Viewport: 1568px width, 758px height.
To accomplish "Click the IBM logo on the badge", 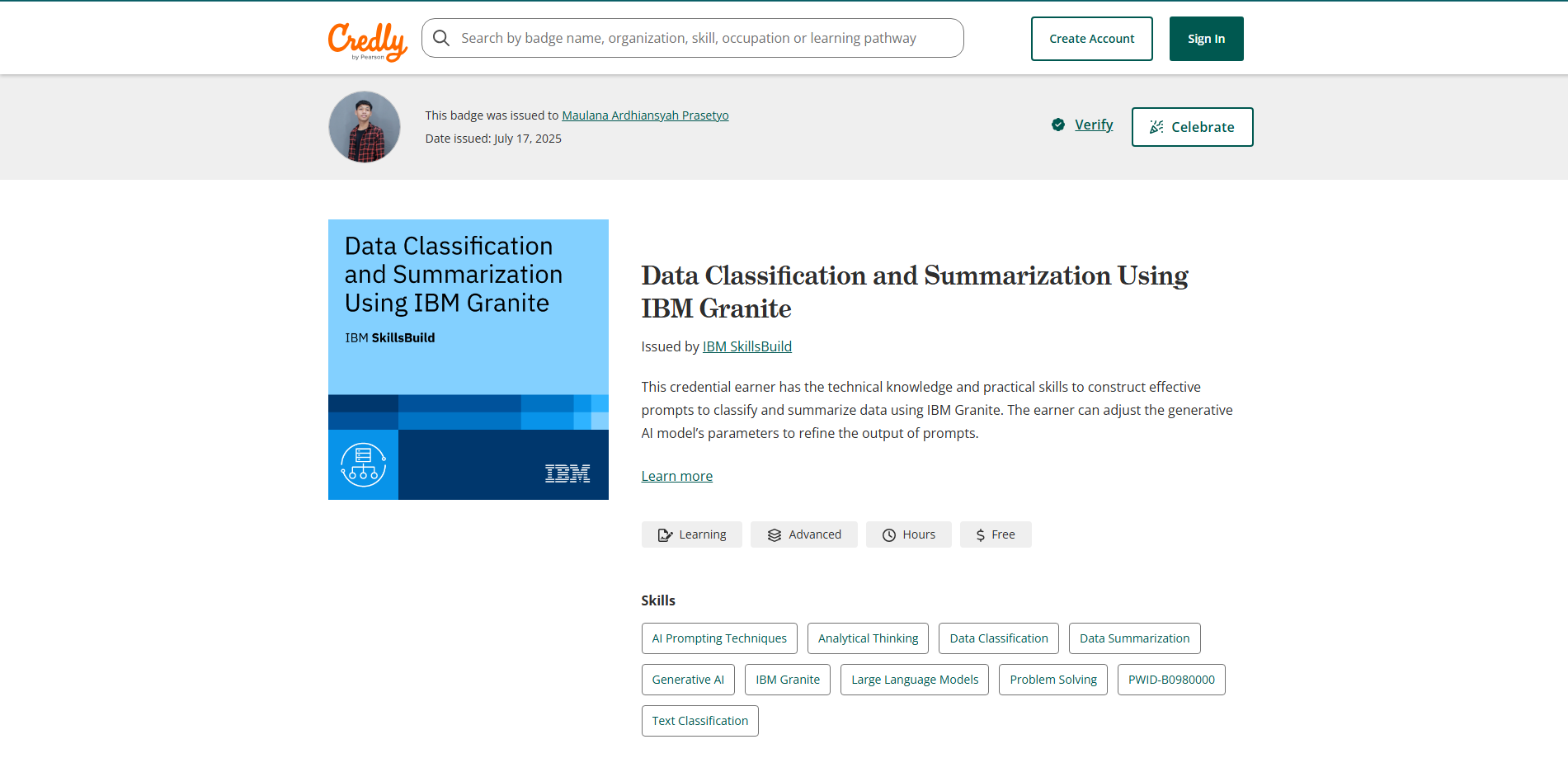I will (567, 473).
